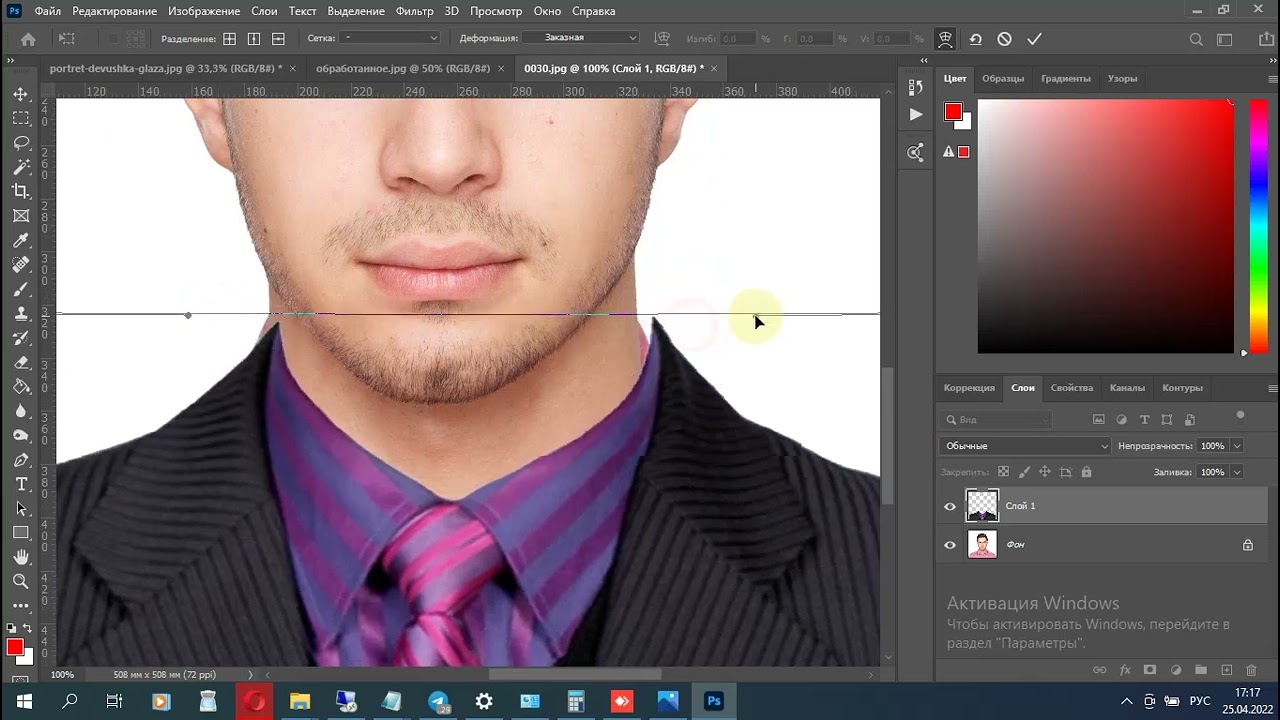The image size is (1280, 720).
Task: Toggle lock all padlock icon
Action: (1087, 472)
